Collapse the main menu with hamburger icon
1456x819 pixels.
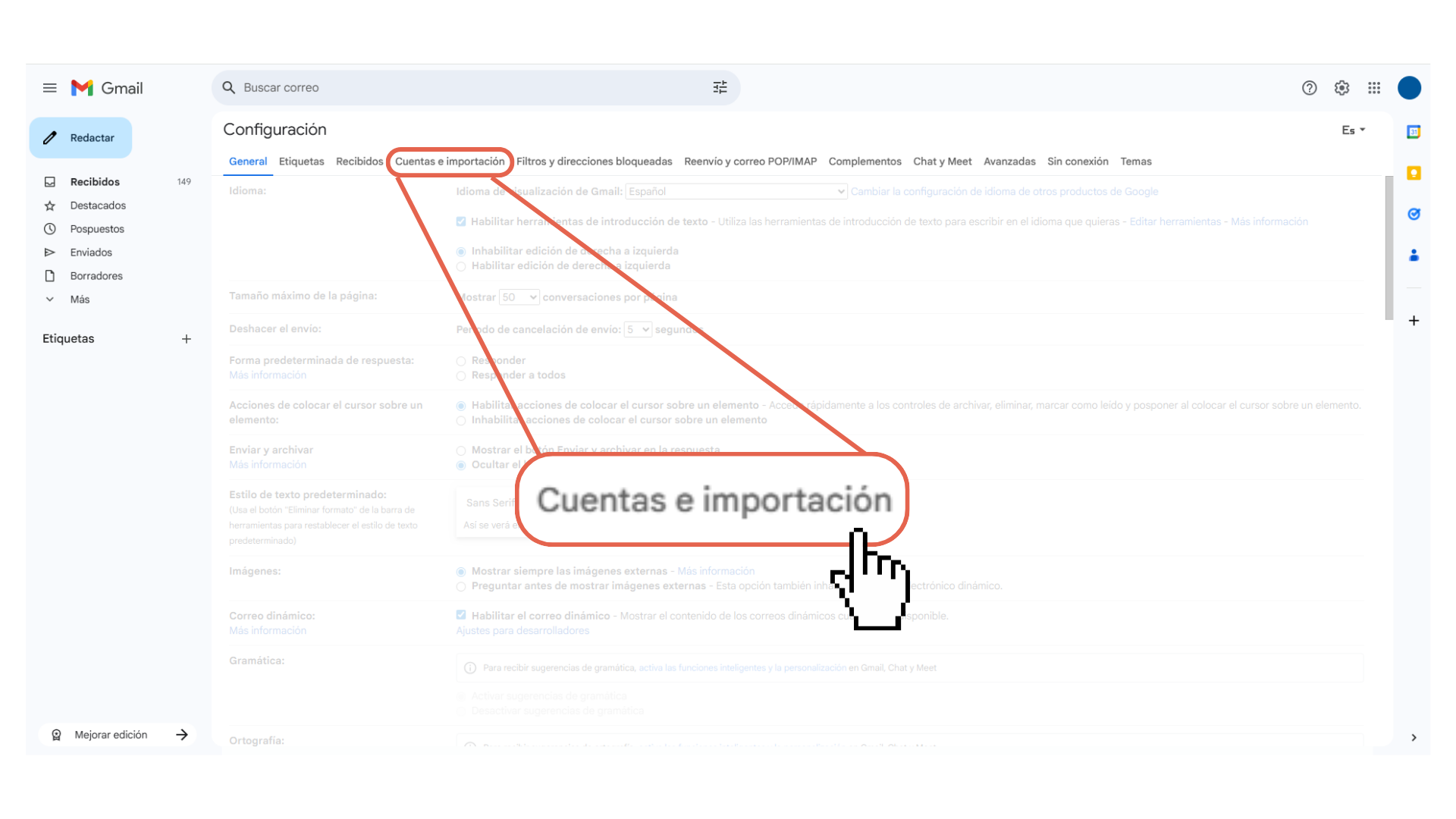click(49, 87)
